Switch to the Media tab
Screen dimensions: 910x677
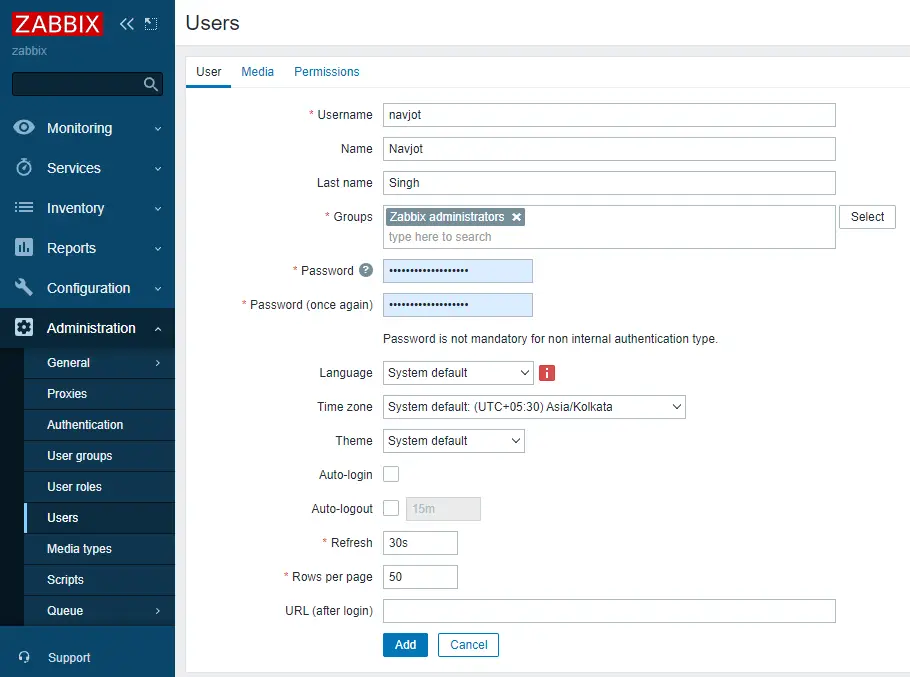(x=257, y=71)
